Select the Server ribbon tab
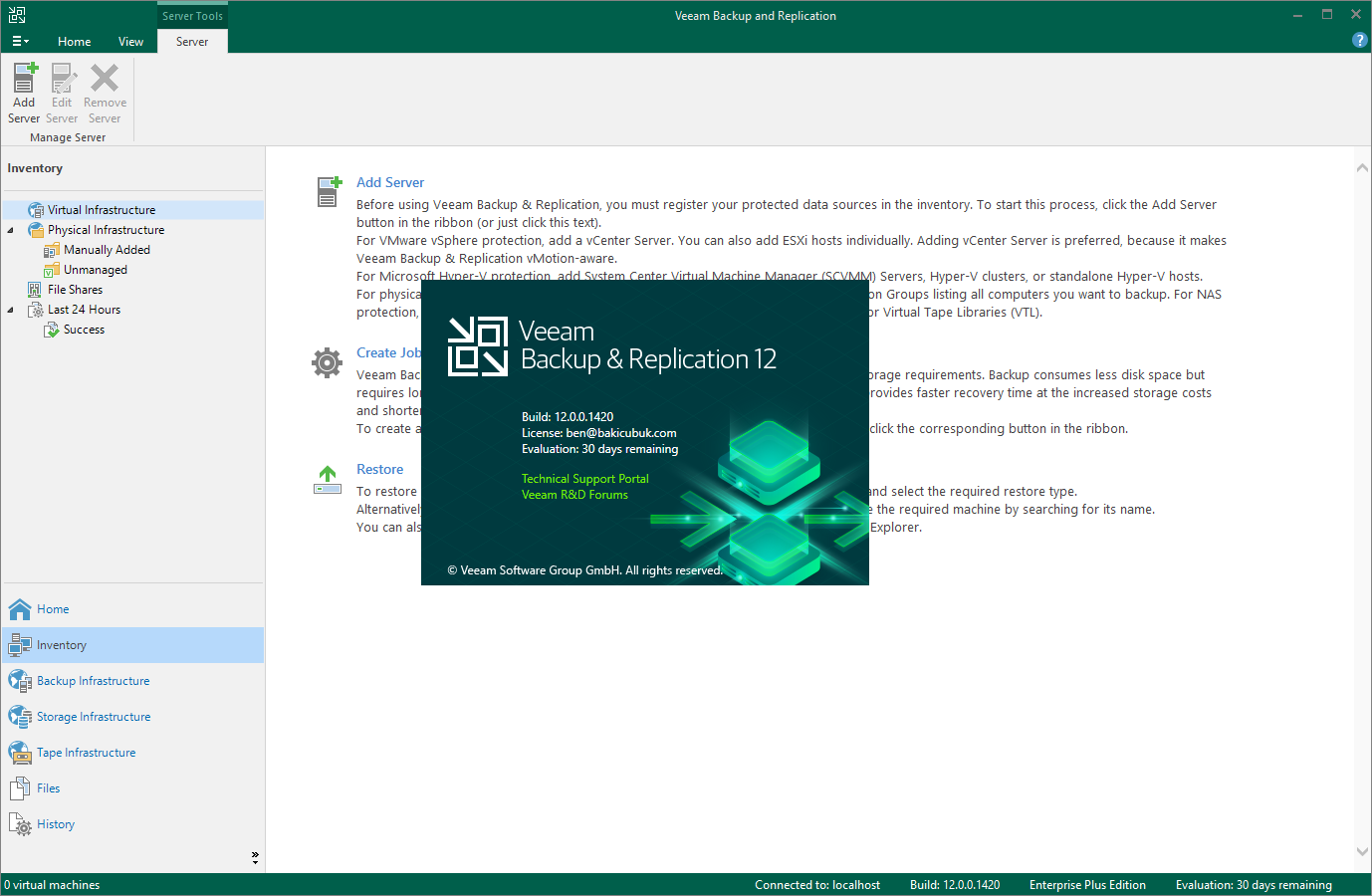Image resolution: width=1372 pixels, height=896 pixels. coord(192,42)
